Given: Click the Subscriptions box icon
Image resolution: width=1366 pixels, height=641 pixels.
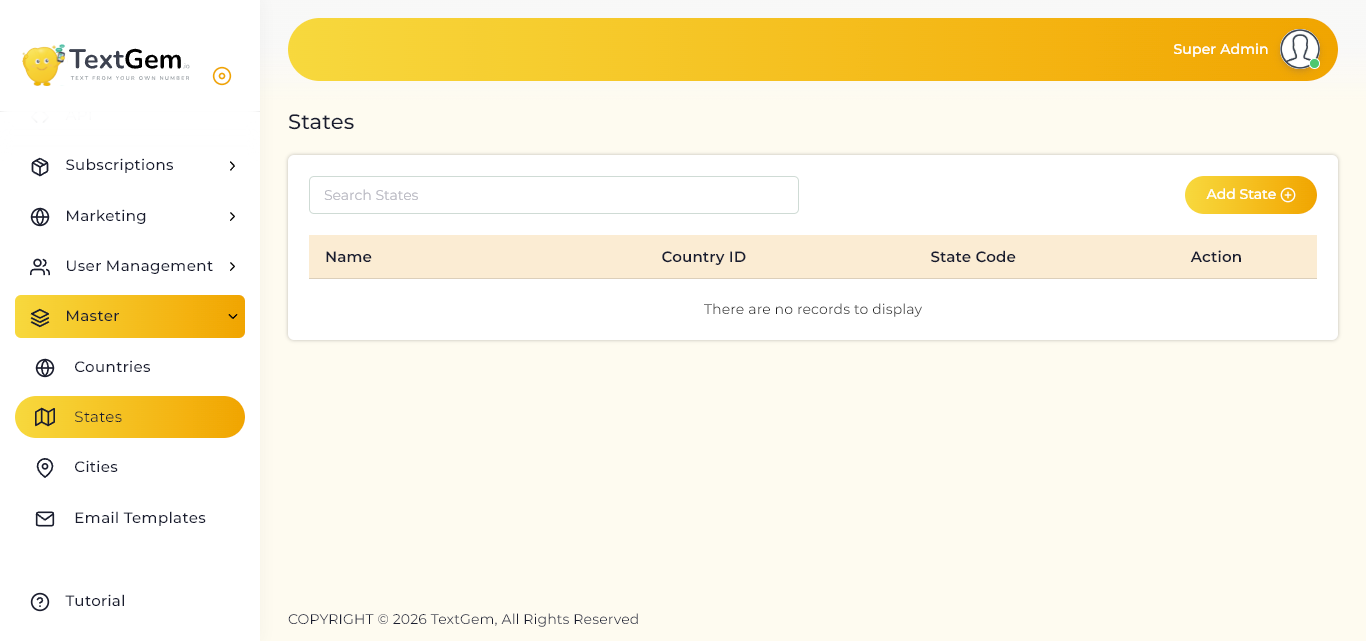Looking at the screenshot, I should [x=40, y=166].
